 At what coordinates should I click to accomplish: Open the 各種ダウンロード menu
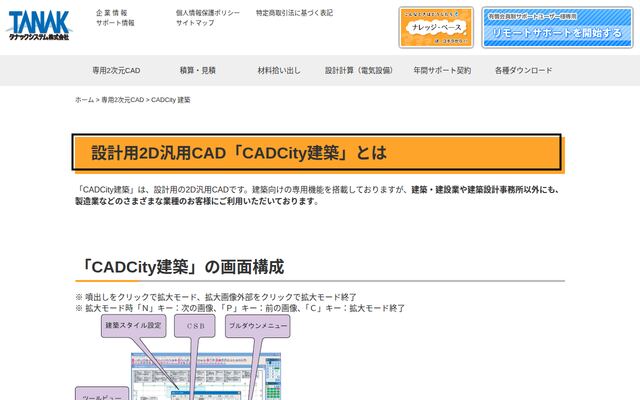pos(523,70)
